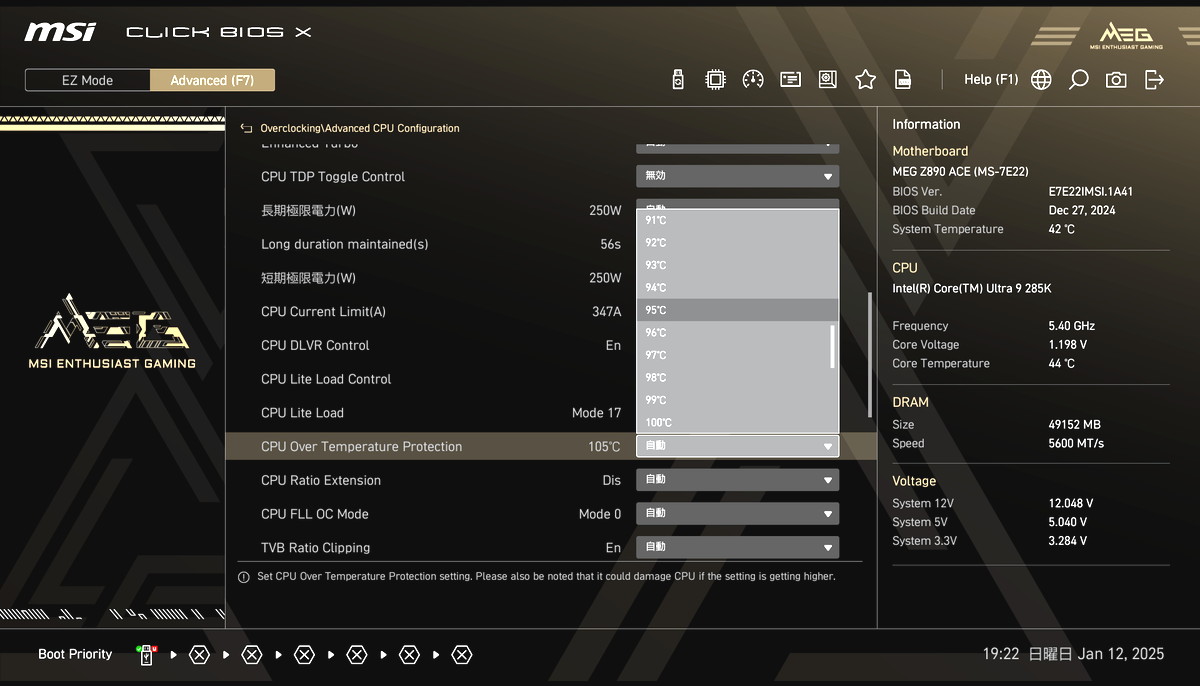Click the back arrow beside Overclocking breadcrumb
This screenshot has height=686, width=1200.
point(246,128)
